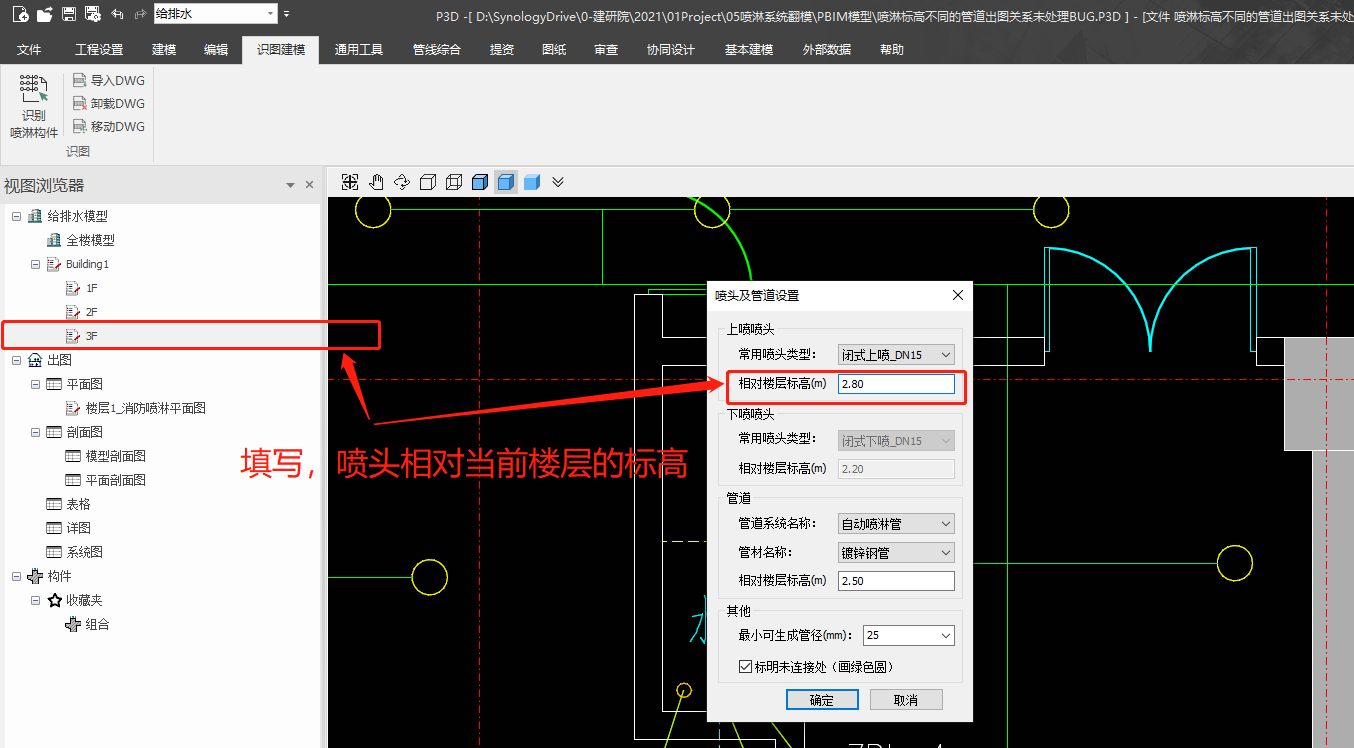
Task: Collapse the 平面图 tree node
Action: [35, 384]
